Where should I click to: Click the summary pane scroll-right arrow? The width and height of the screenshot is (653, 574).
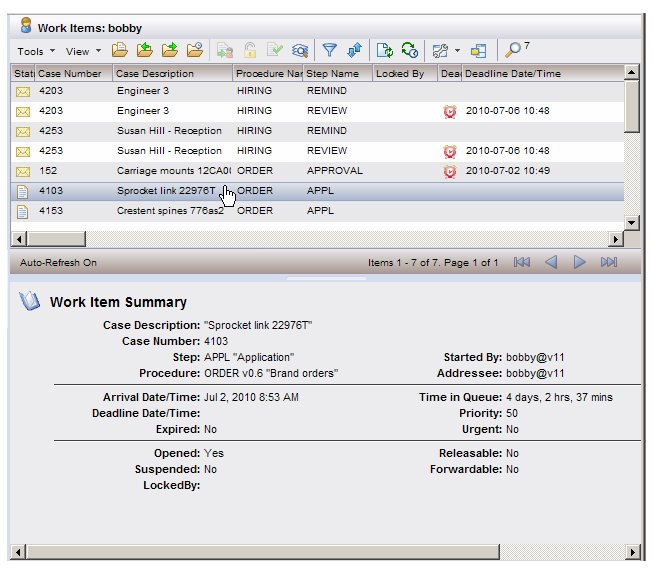[631, 552]
